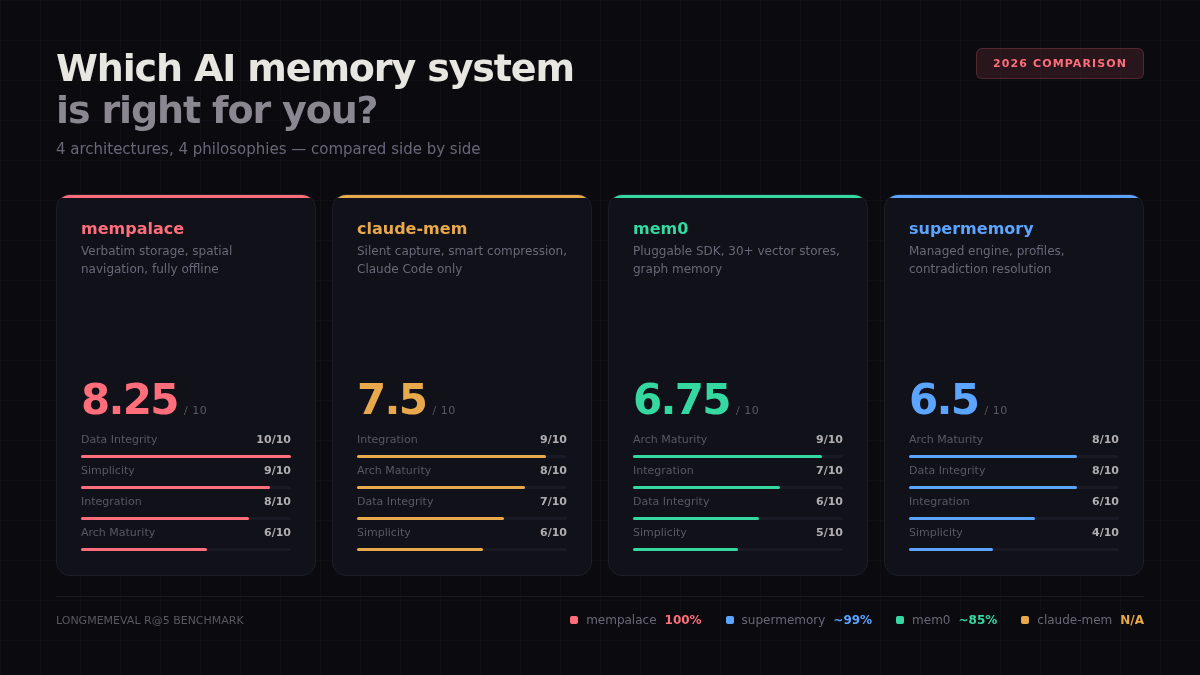Click mempalace Integration progress bar
Screen dimensions: 1200x675
point(186,518)
